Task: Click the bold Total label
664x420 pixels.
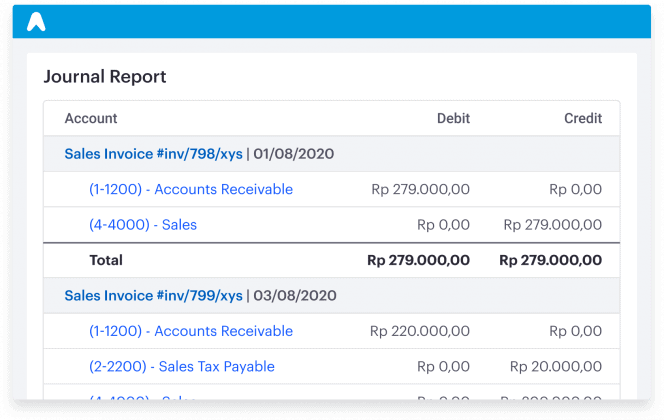Action: click(106, 260)
